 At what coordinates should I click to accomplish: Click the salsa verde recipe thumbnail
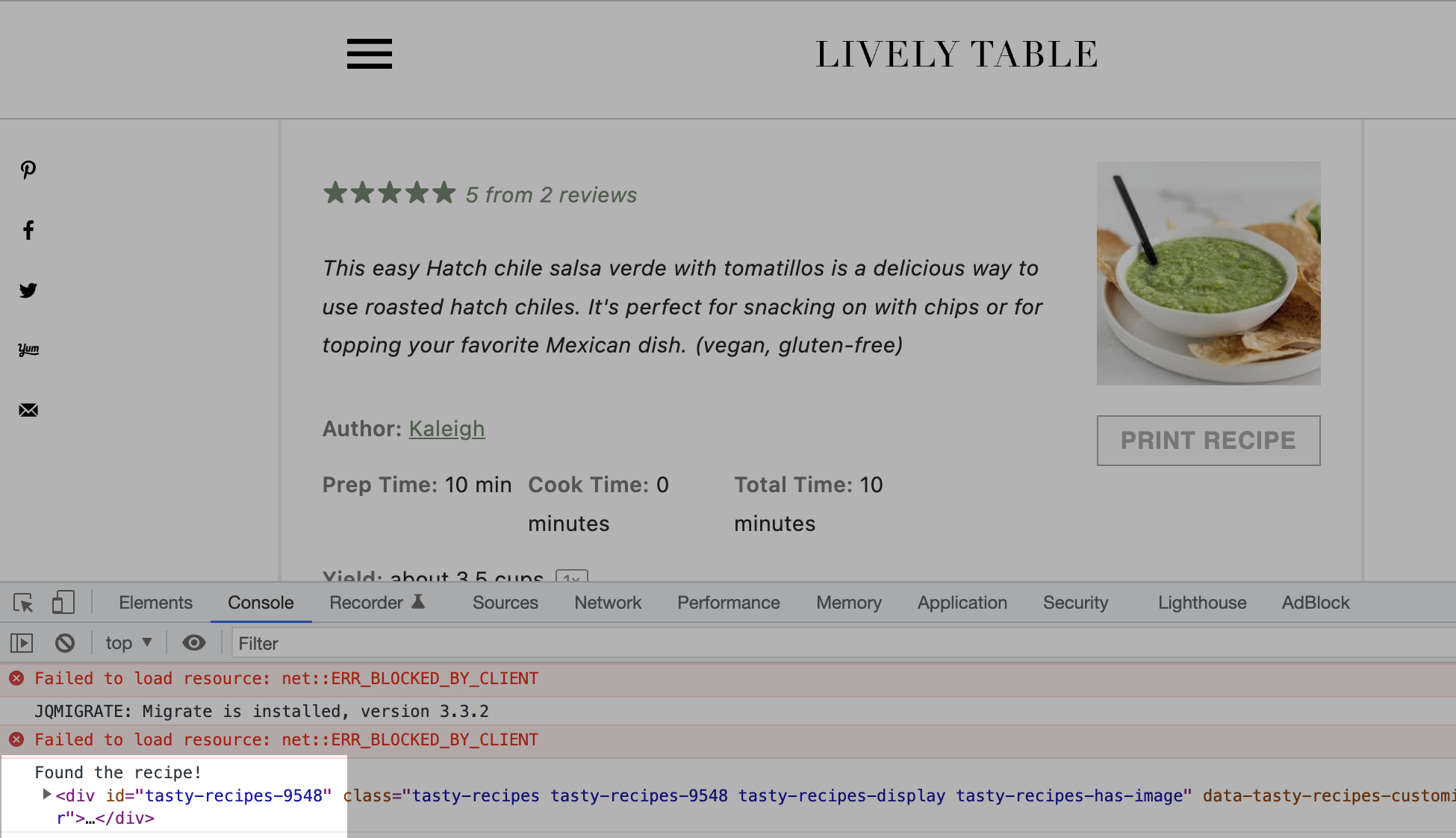1208,273
